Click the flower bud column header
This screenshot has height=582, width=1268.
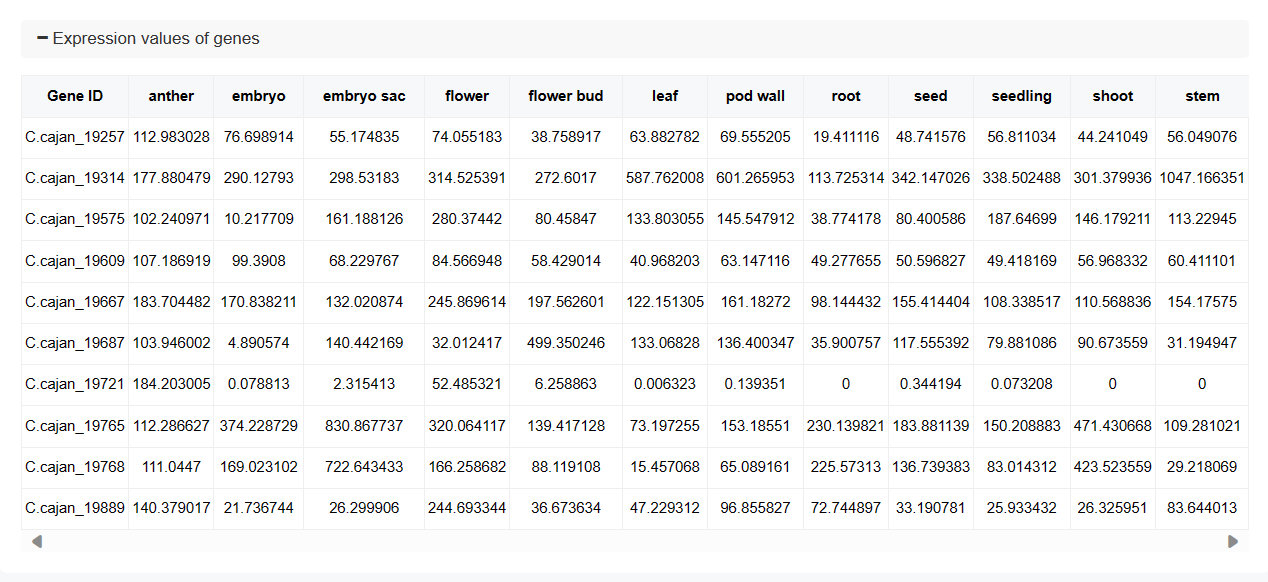[566, 96]
